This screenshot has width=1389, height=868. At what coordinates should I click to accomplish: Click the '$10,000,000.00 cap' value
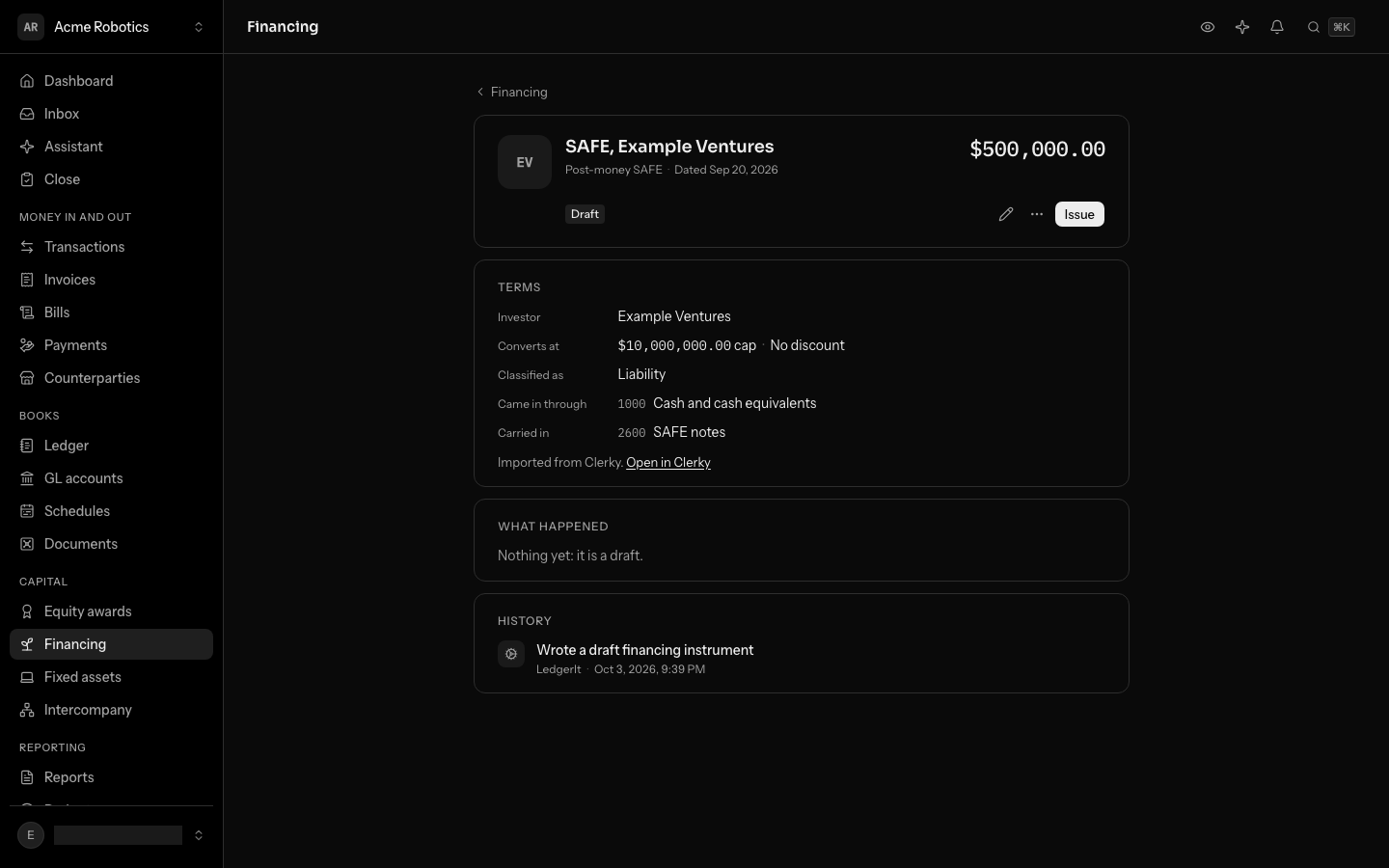coord(687,345)
